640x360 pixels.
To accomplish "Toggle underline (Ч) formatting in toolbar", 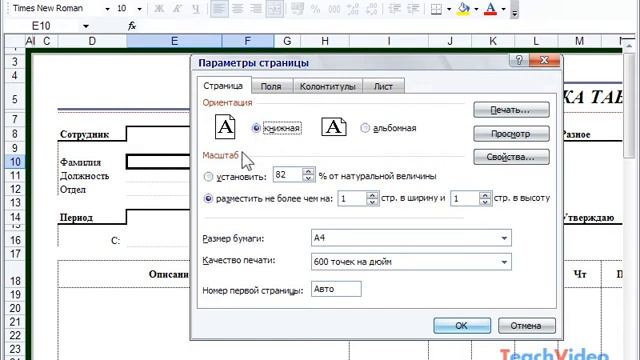I will click(196, 9).
